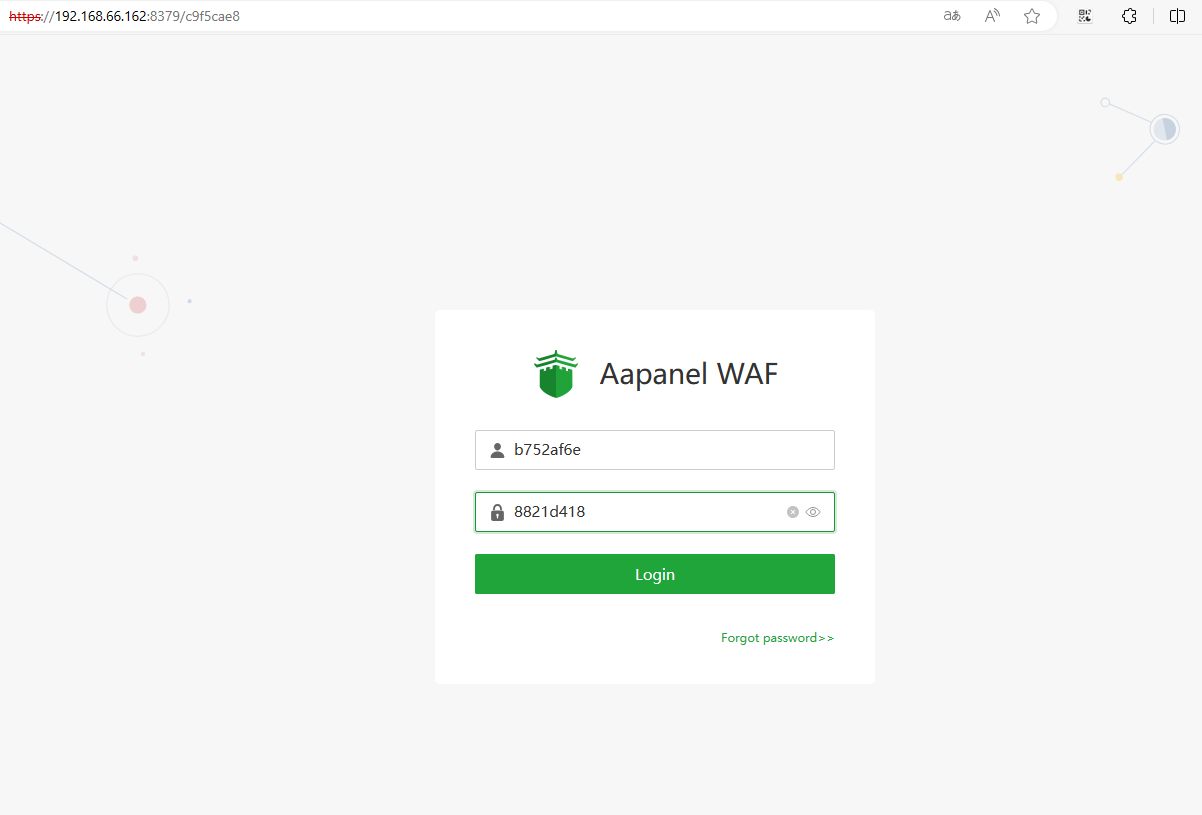The width and height of the screenshot is (1202, 815).
Task: Open the split screen icon
Action: 1177,16
